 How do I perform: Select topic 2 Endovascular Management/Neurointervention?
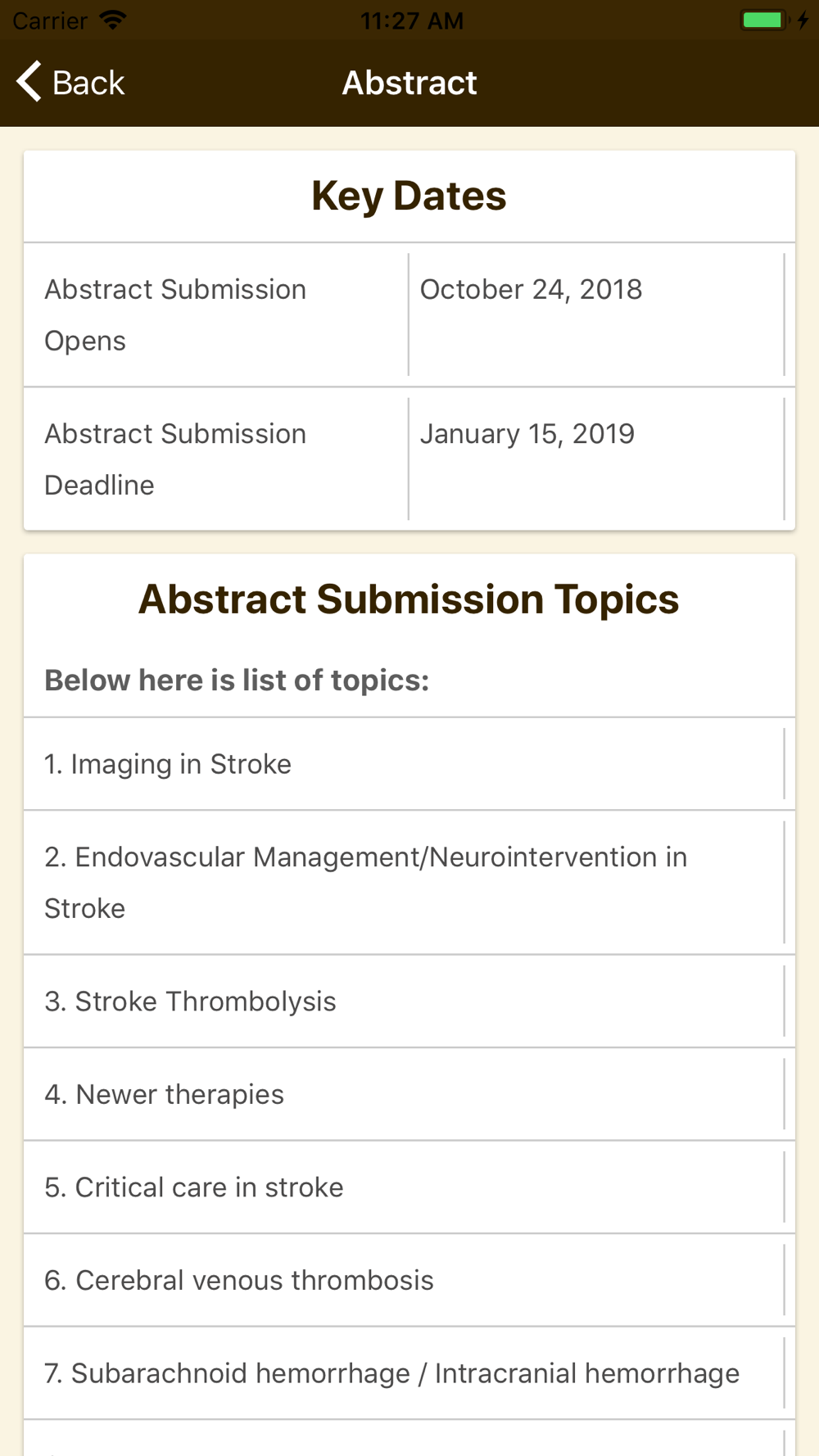[409, 883]
